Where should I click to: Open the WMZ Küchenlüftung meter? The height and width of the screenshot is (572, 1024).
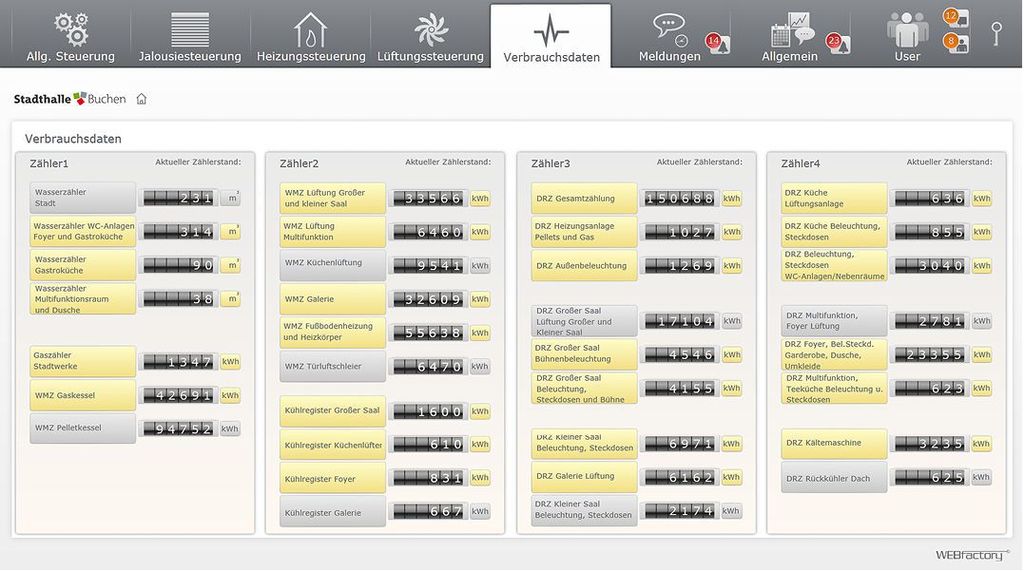[332, 264]
